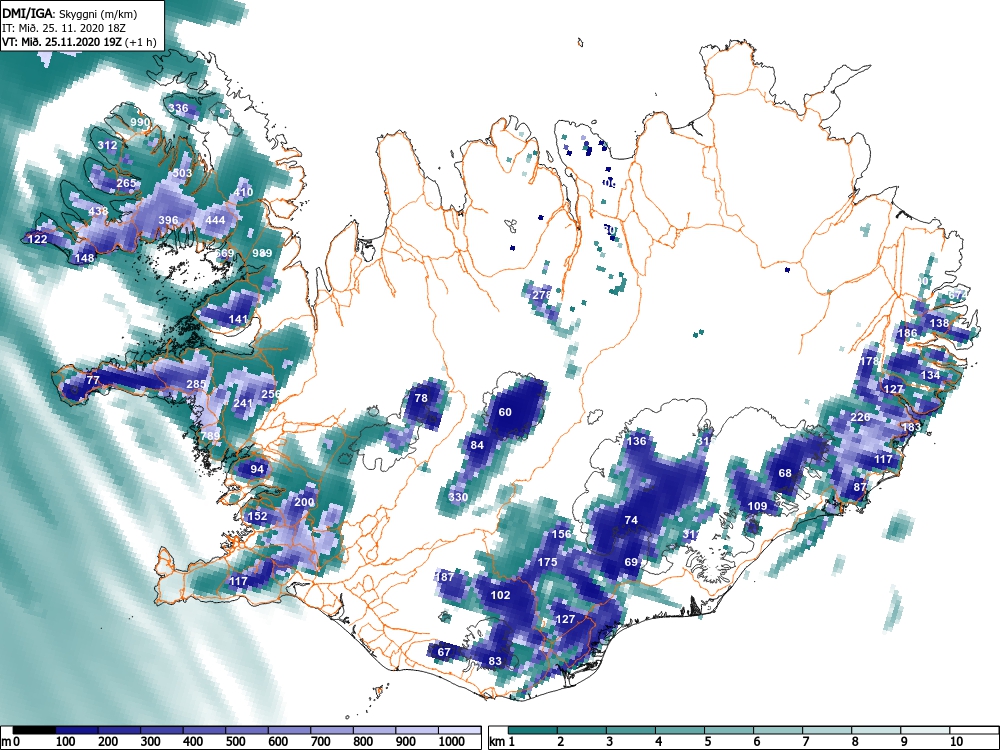Image resolution: width=1000 pixels, height=750 pixels.
Task: Click the '500' label in the meter legend
Action: coord(236,742)
